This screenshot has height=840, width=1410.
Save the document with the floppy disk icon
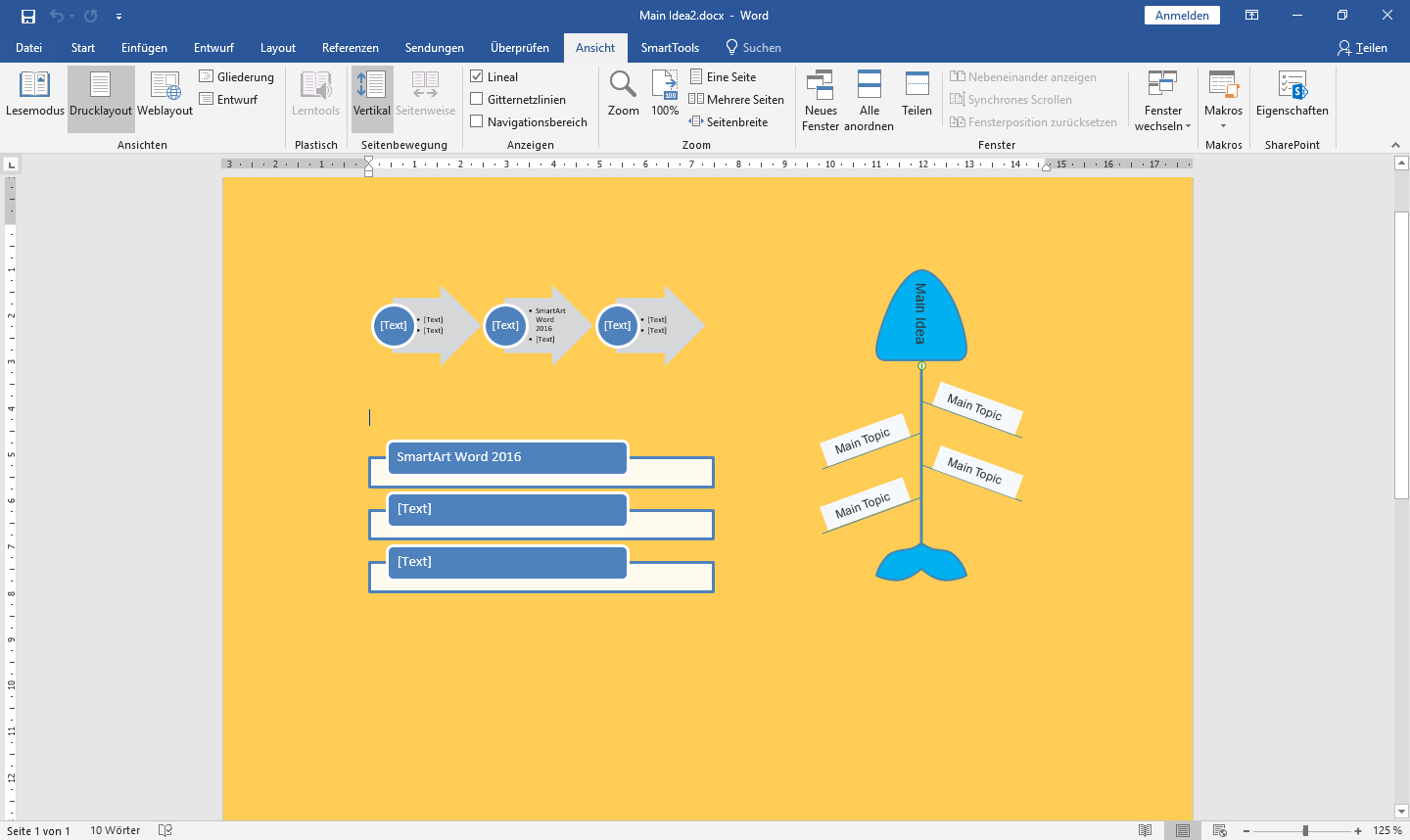tap(28, 16)
